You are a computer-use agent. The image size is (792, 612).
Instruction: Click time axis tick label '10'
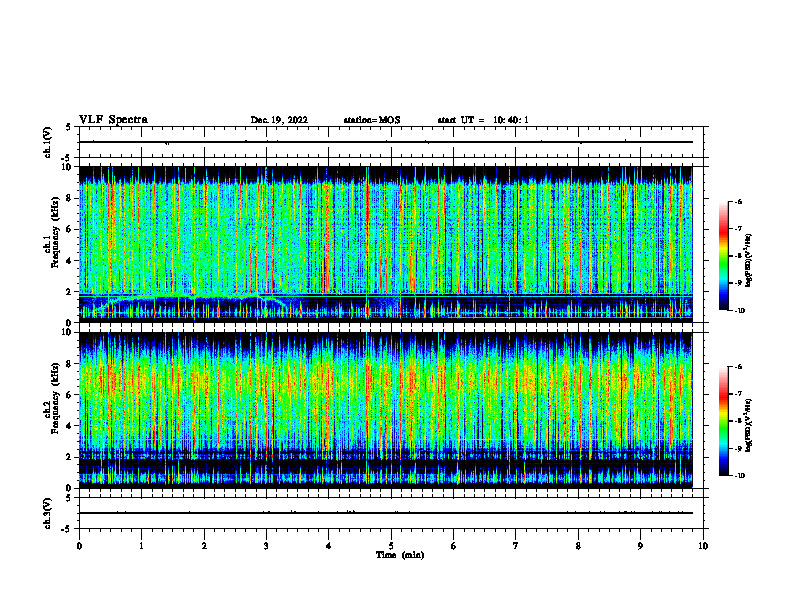point(703,546)
